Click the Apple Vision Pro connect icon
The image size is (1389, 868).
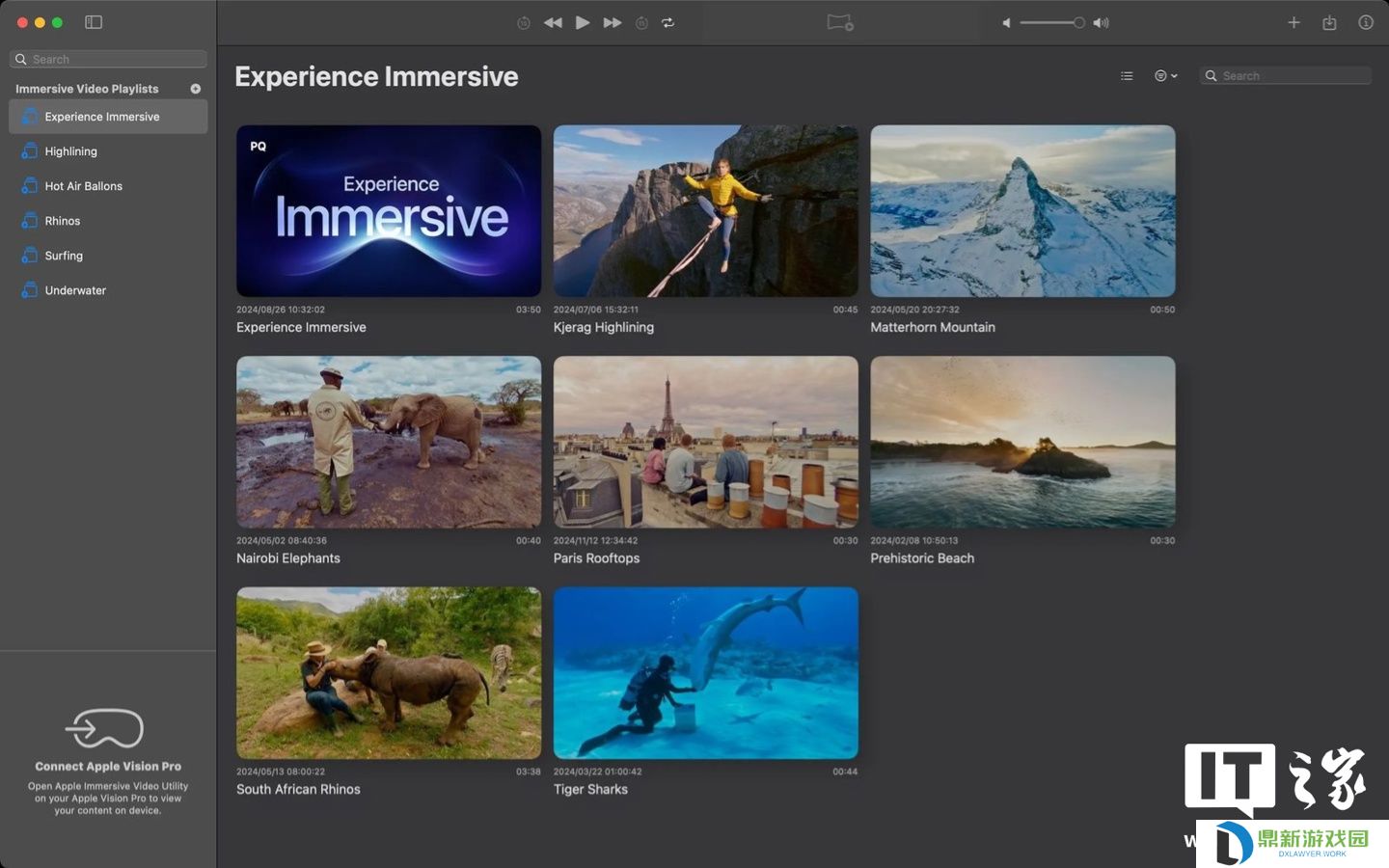tap(104, 728)
